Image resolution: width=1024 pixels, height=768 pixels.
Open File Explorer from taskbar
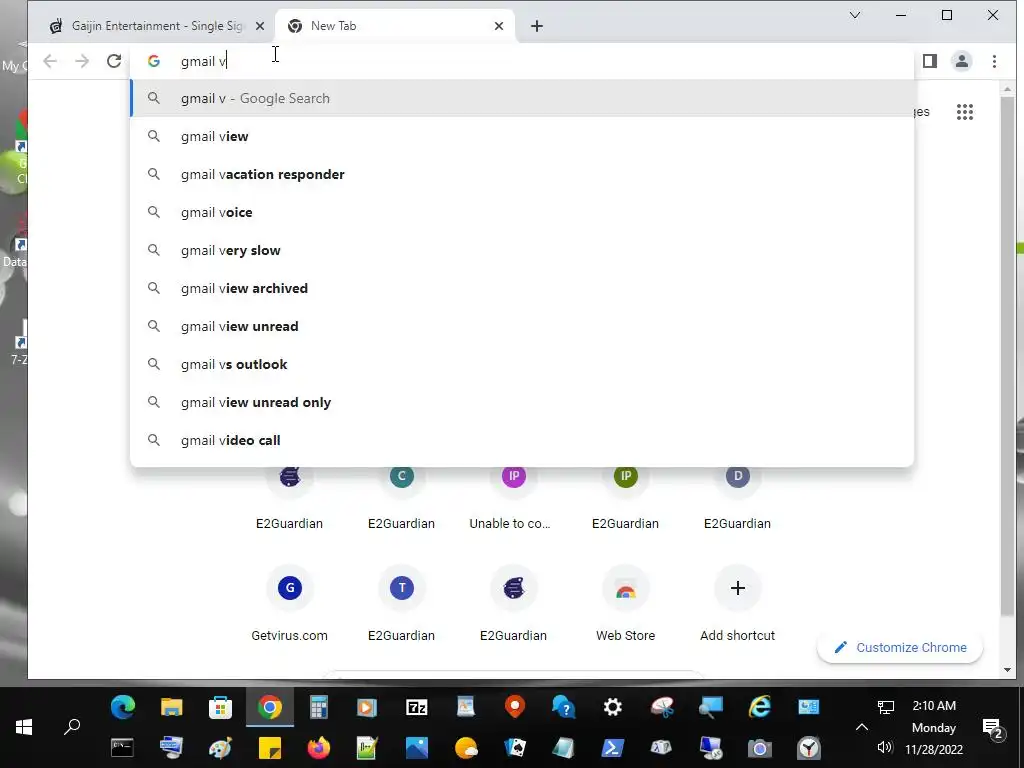(x=172, y=707)
